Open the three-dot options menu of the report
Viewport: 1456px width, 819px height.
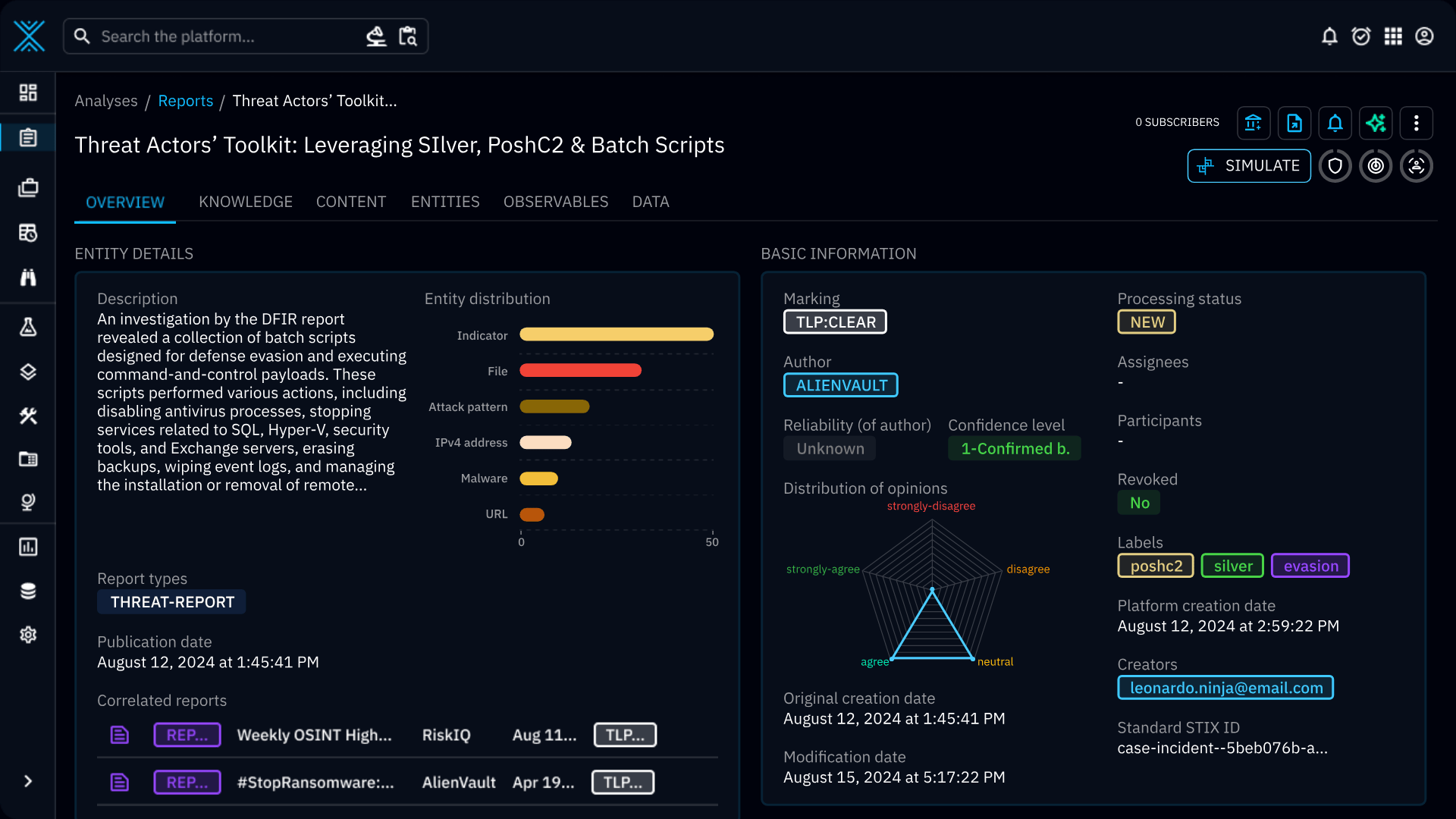[1416, 123]
